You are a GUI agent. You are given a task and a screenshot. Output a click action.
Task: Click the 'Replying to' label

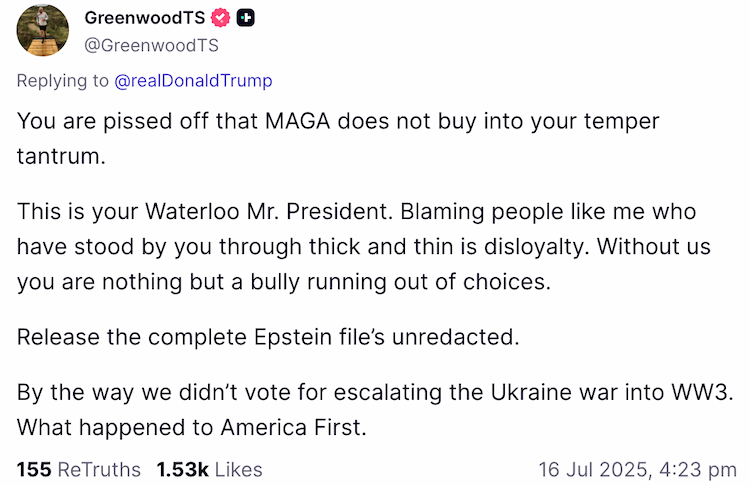tap(62, 81)
